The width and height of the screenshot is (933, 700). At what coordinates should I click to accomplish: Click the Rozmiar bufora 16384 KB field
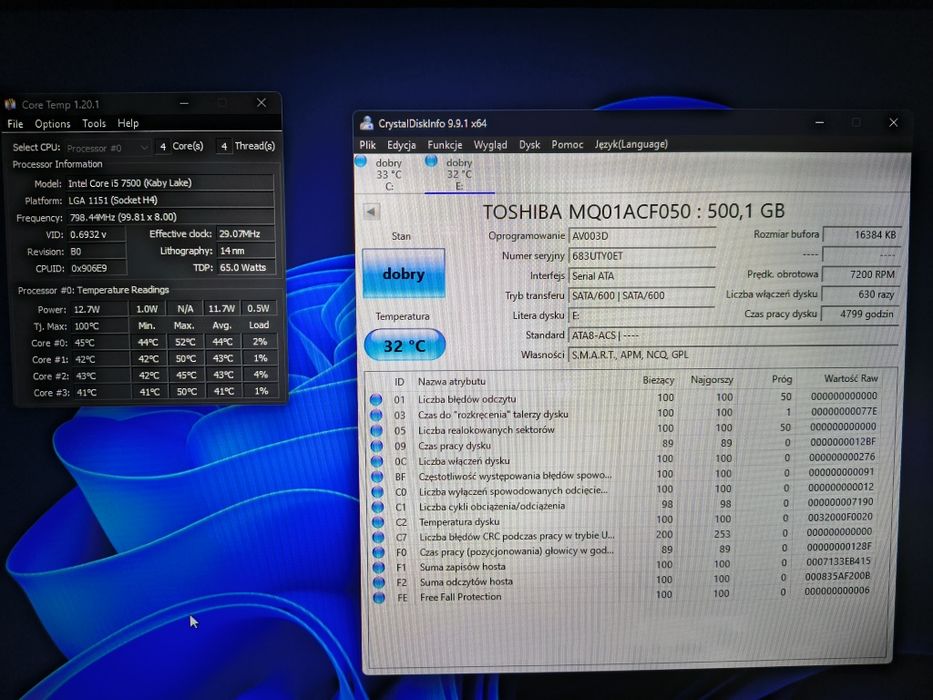point(861,235)
